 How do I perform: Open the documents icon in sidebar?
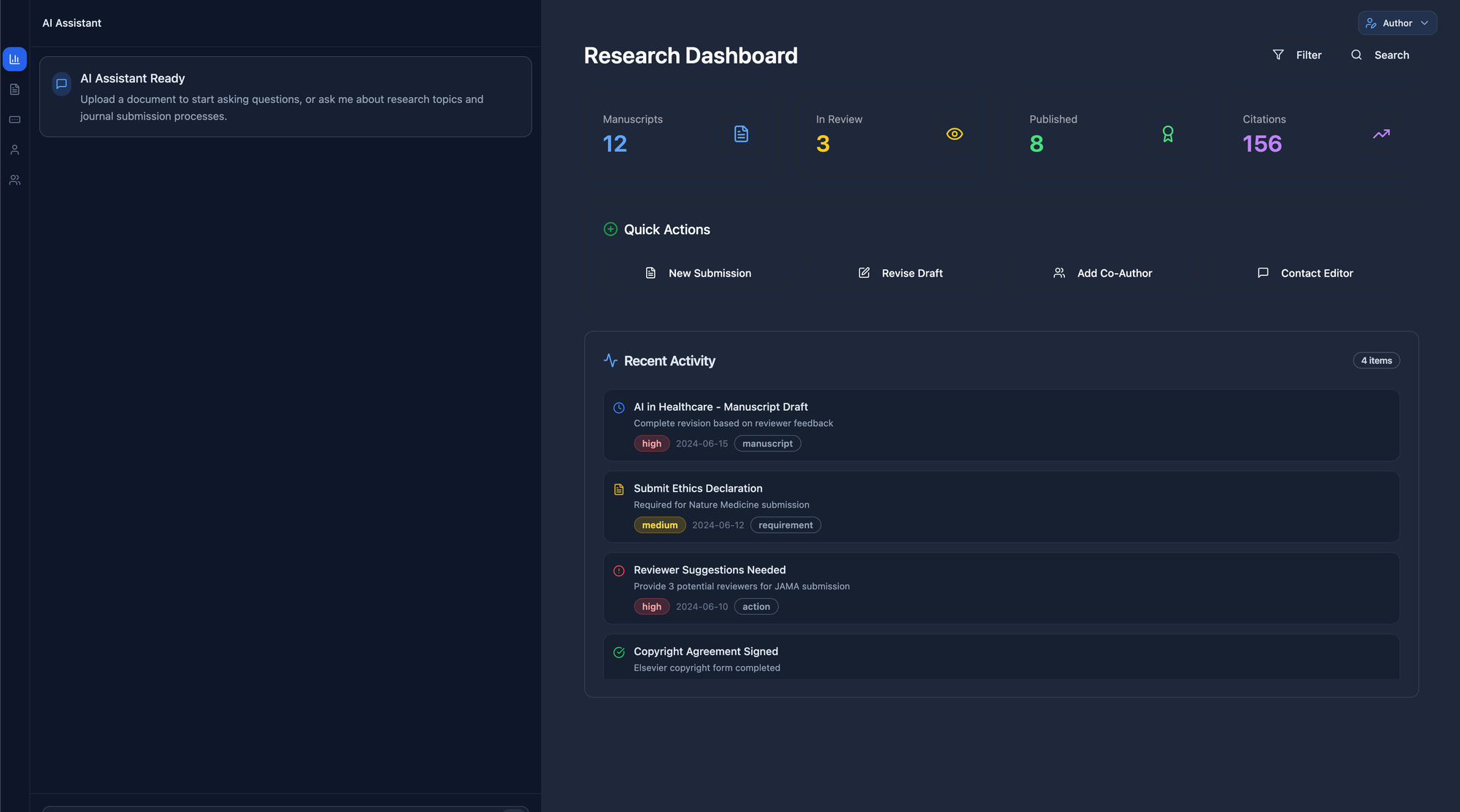(x=15, y=89)
